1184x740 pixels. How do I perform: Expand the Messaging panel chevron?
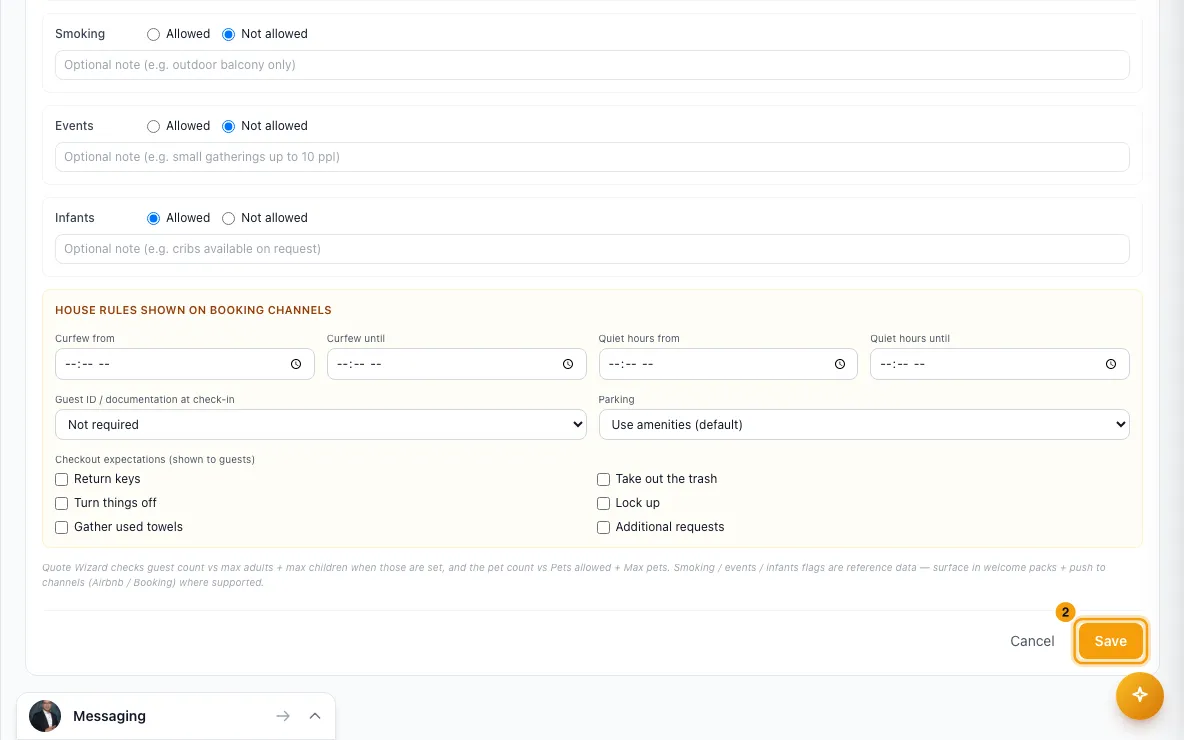(x=315, y=716)
